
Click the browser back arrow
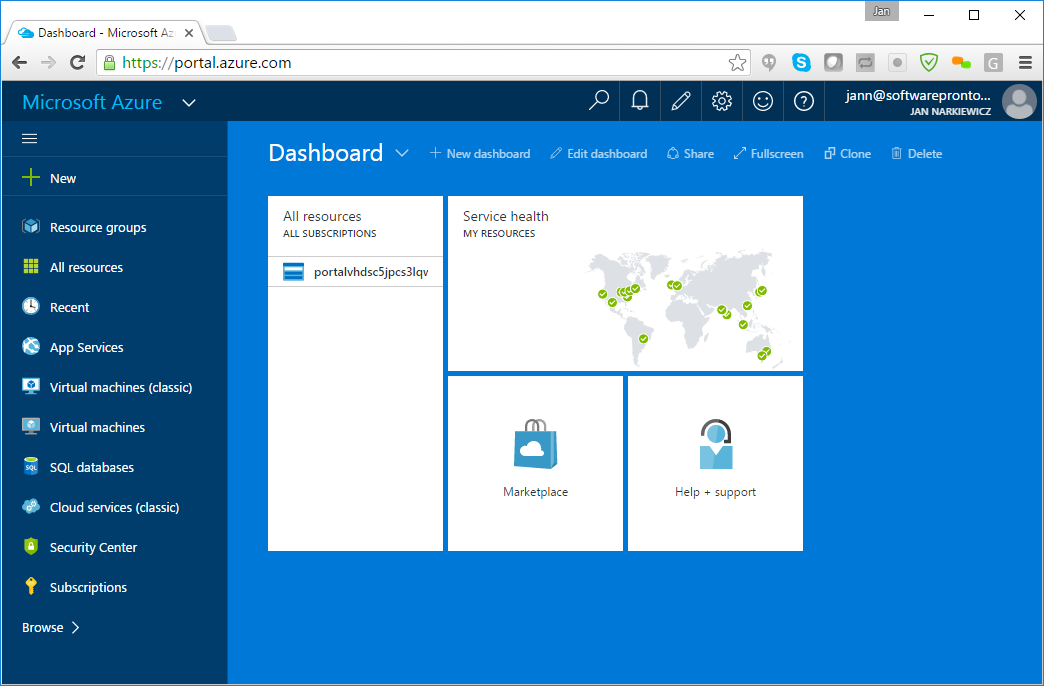pos(19,63)
